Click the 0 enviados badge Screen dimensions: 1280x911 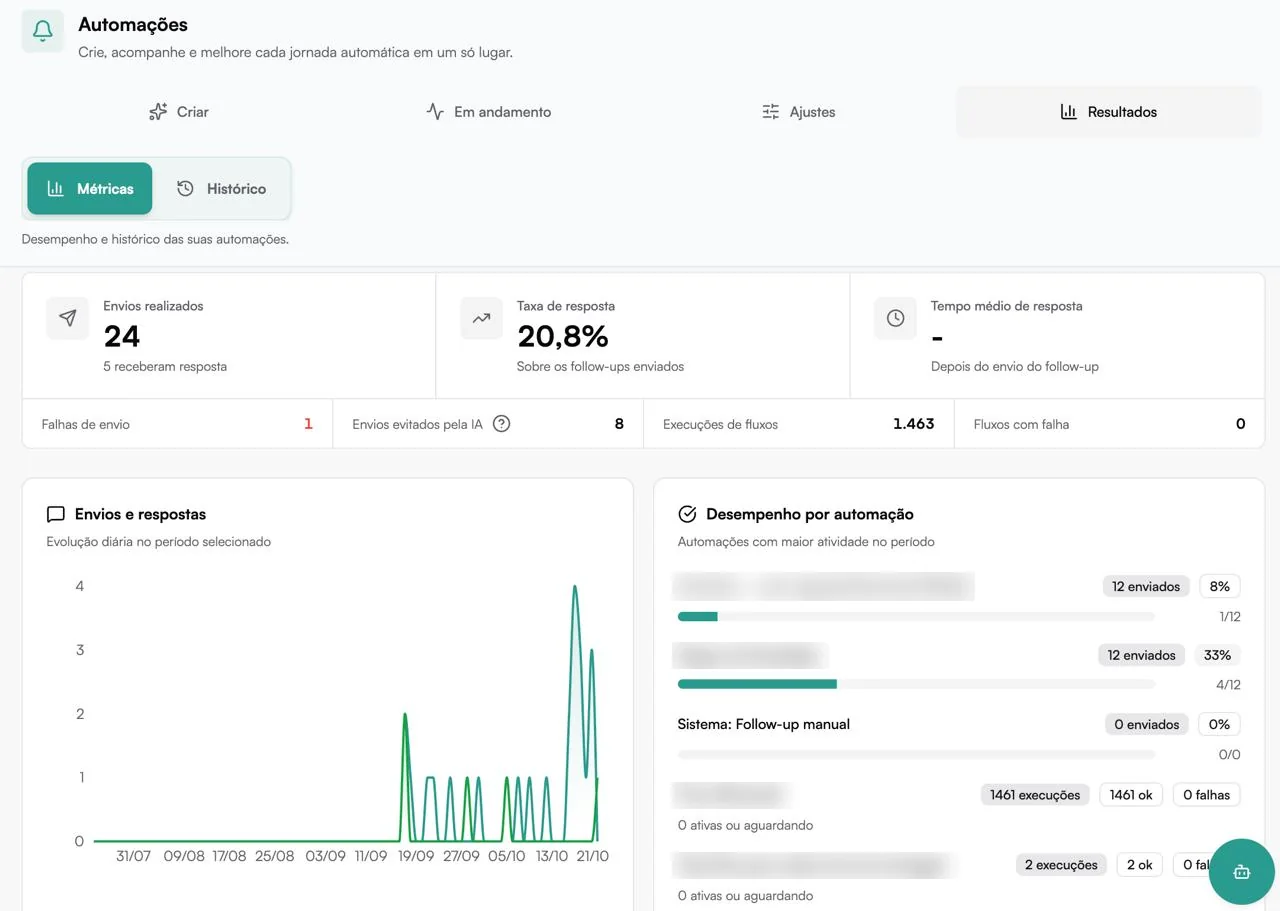point(1147,725)
